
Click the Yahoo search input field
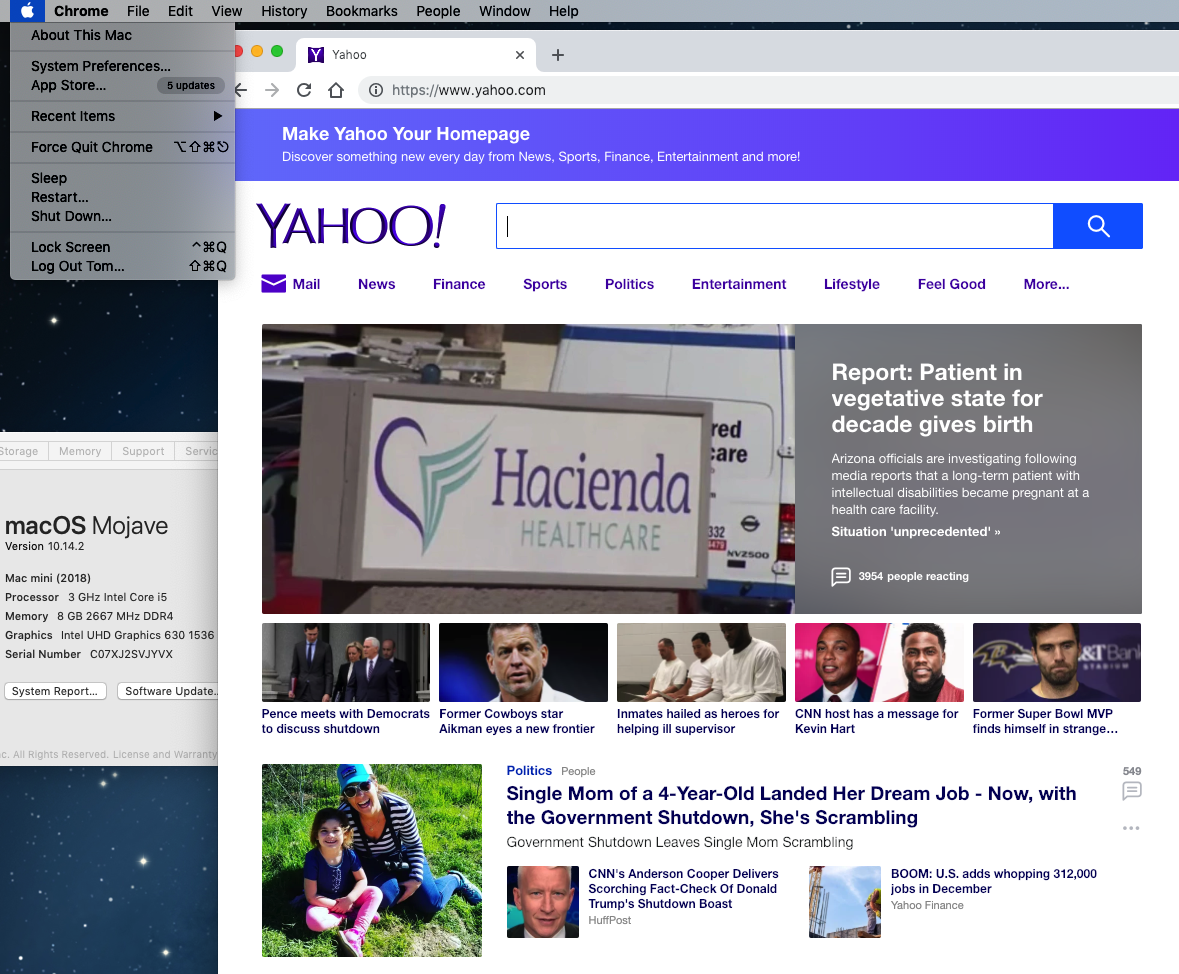point(774,226)
